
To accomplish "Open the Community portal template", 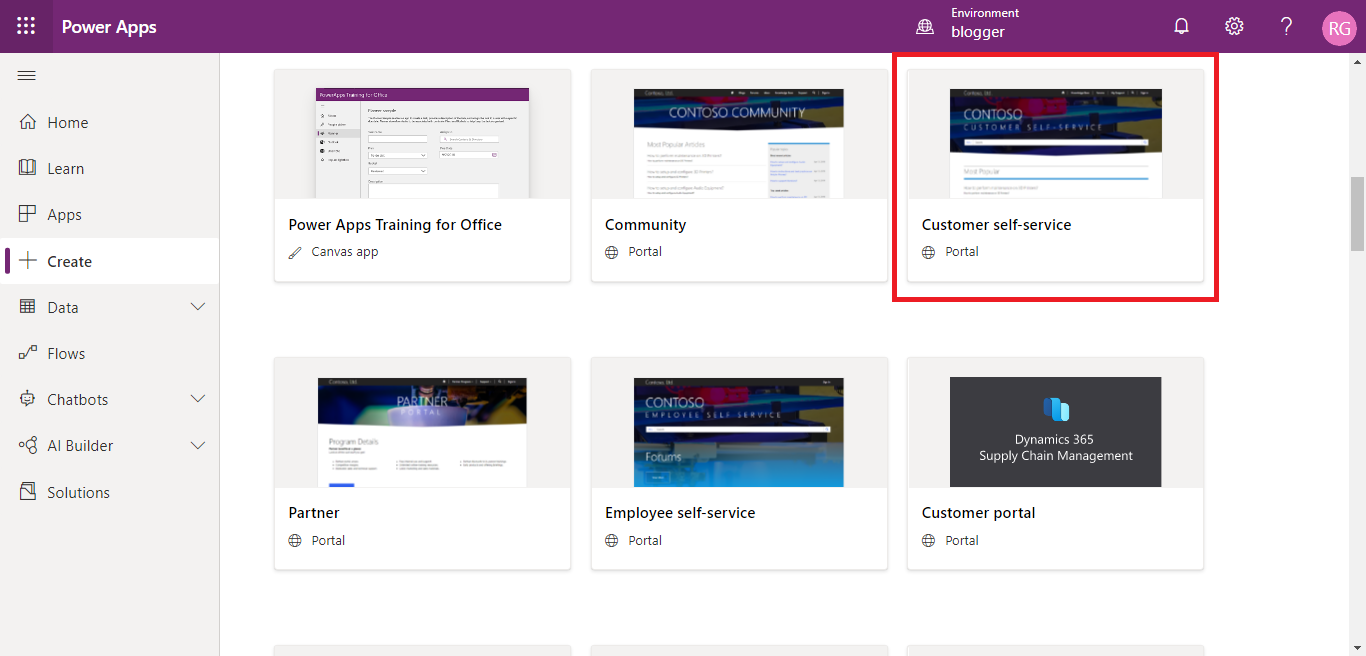I will click(739, 175).
